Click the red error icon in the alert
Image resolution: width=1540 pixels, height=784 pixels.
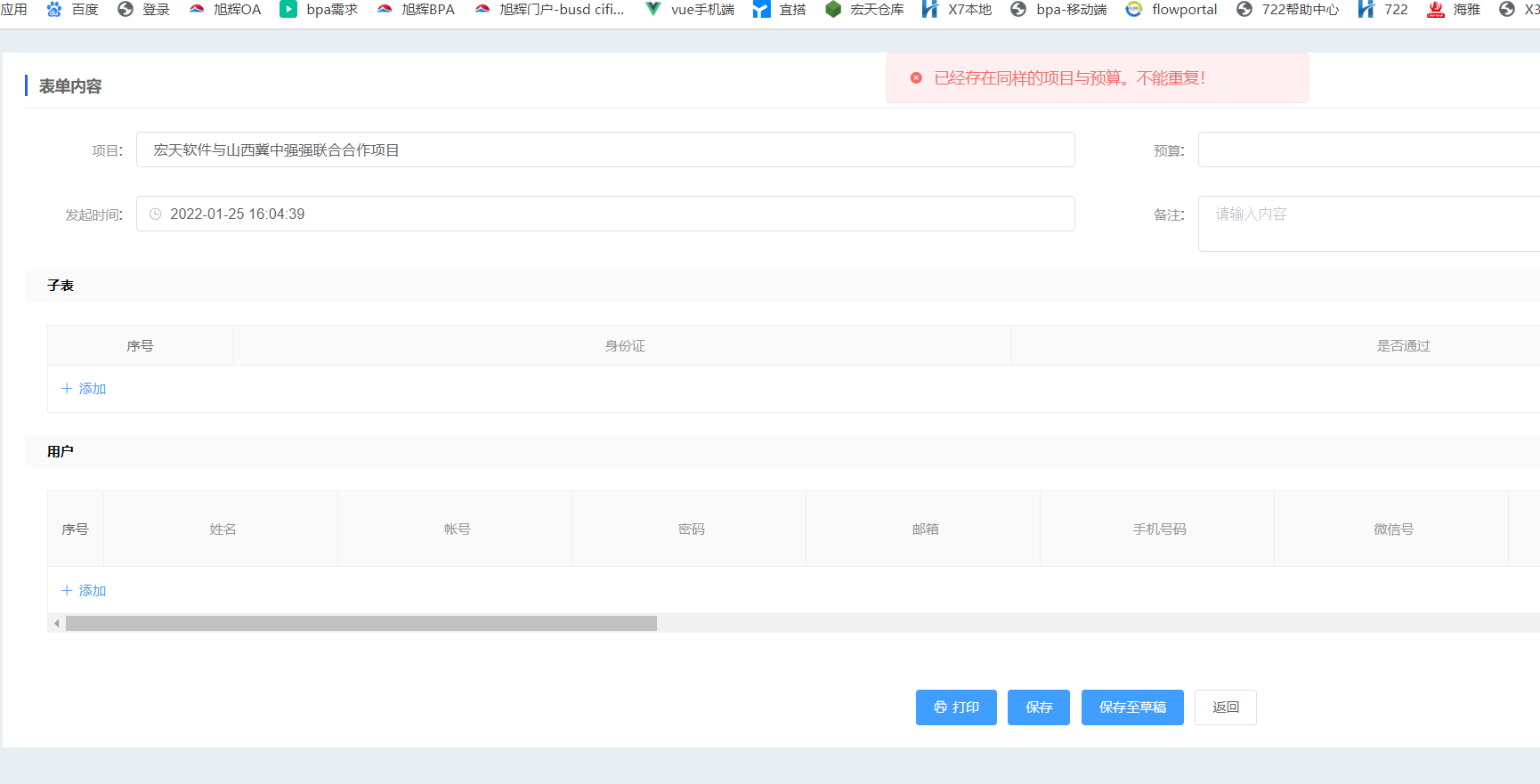coord(916,78)
